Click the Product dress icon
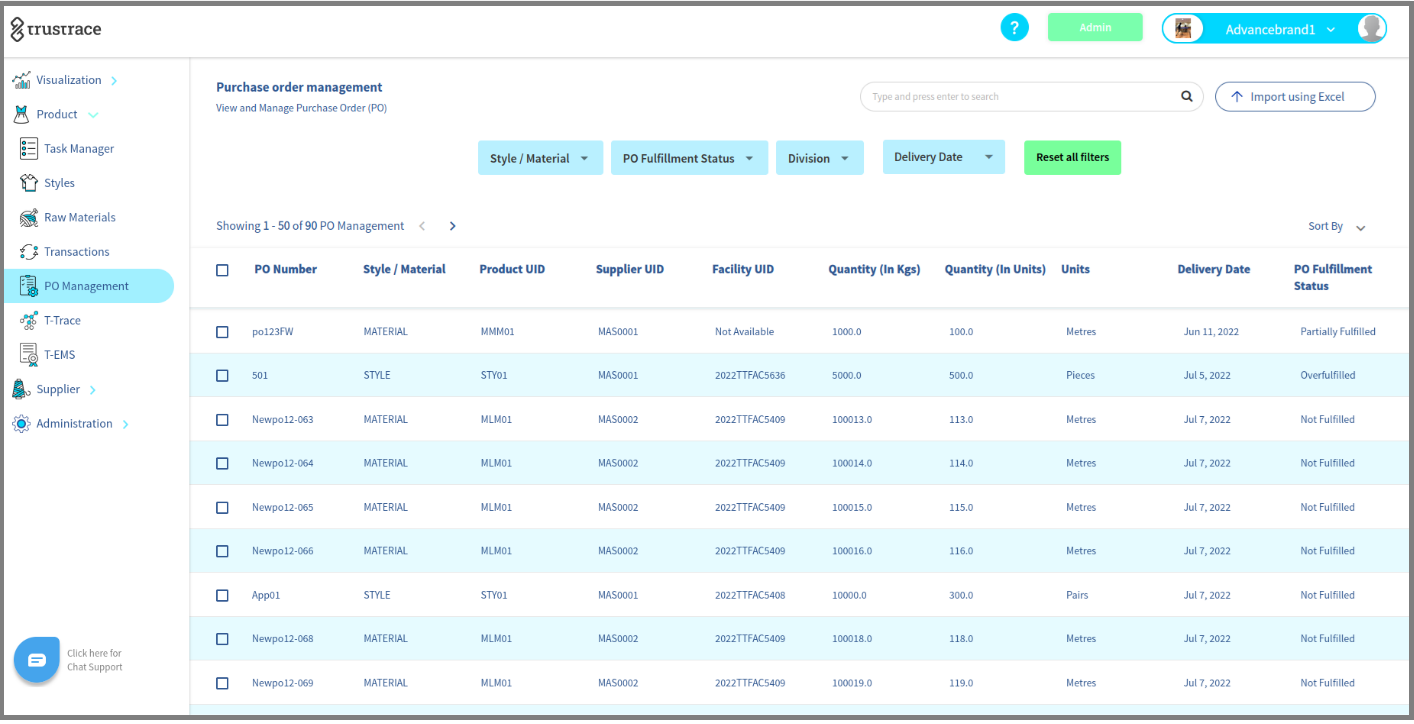 (x=21, y=114)
